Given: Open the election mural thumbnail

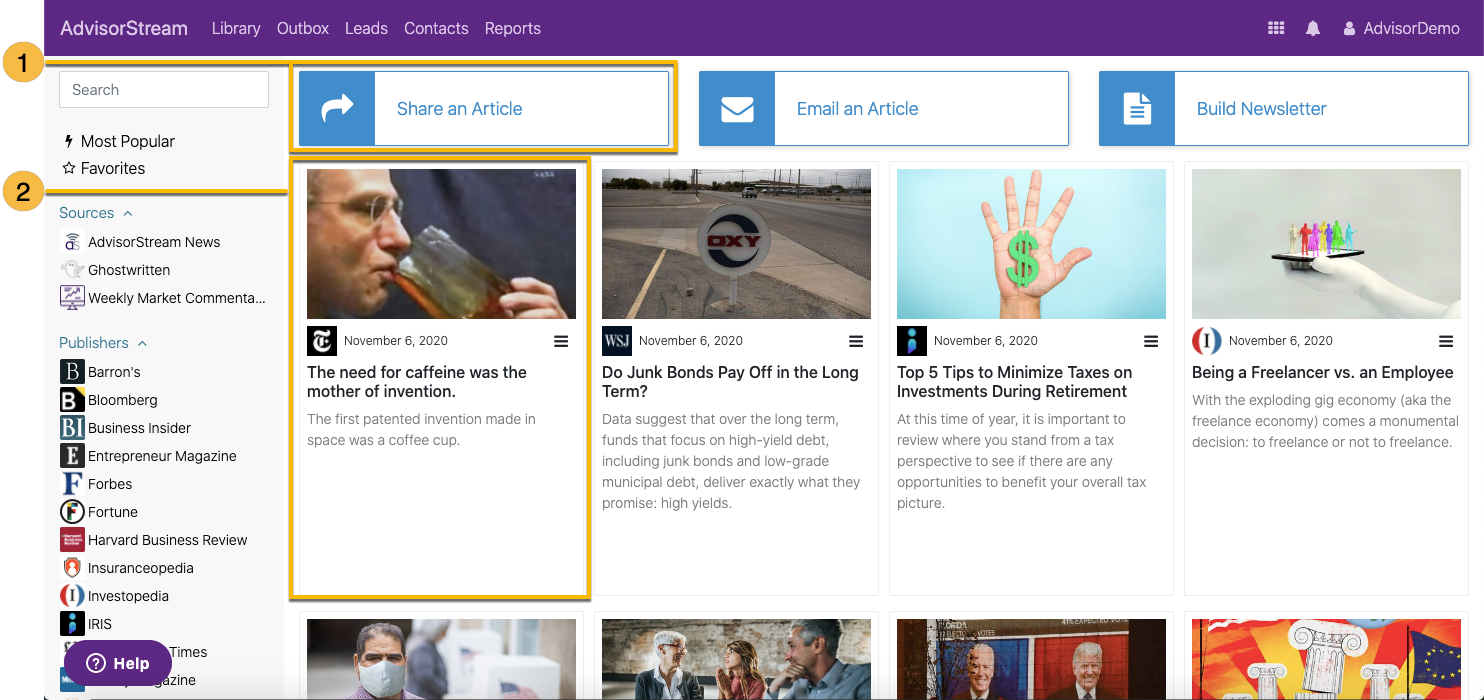Looking at the screenshot, I should point(1031,659).
